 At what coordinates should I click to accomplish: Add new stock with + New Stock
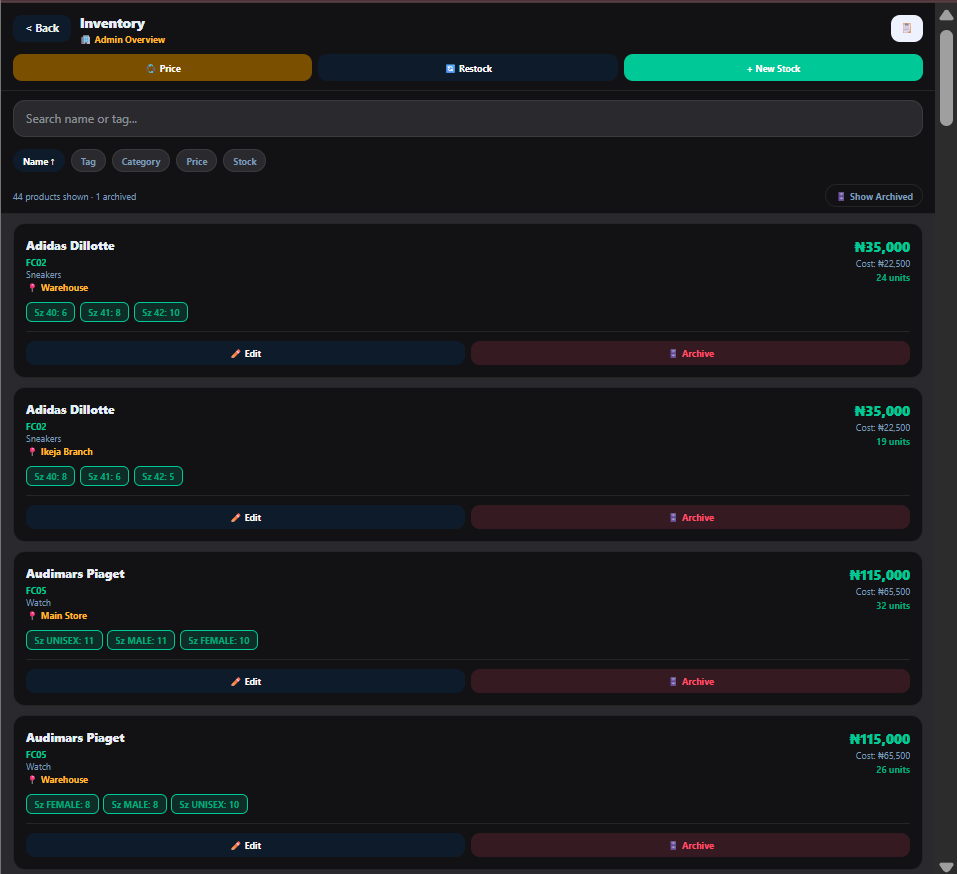pos(773,68)
